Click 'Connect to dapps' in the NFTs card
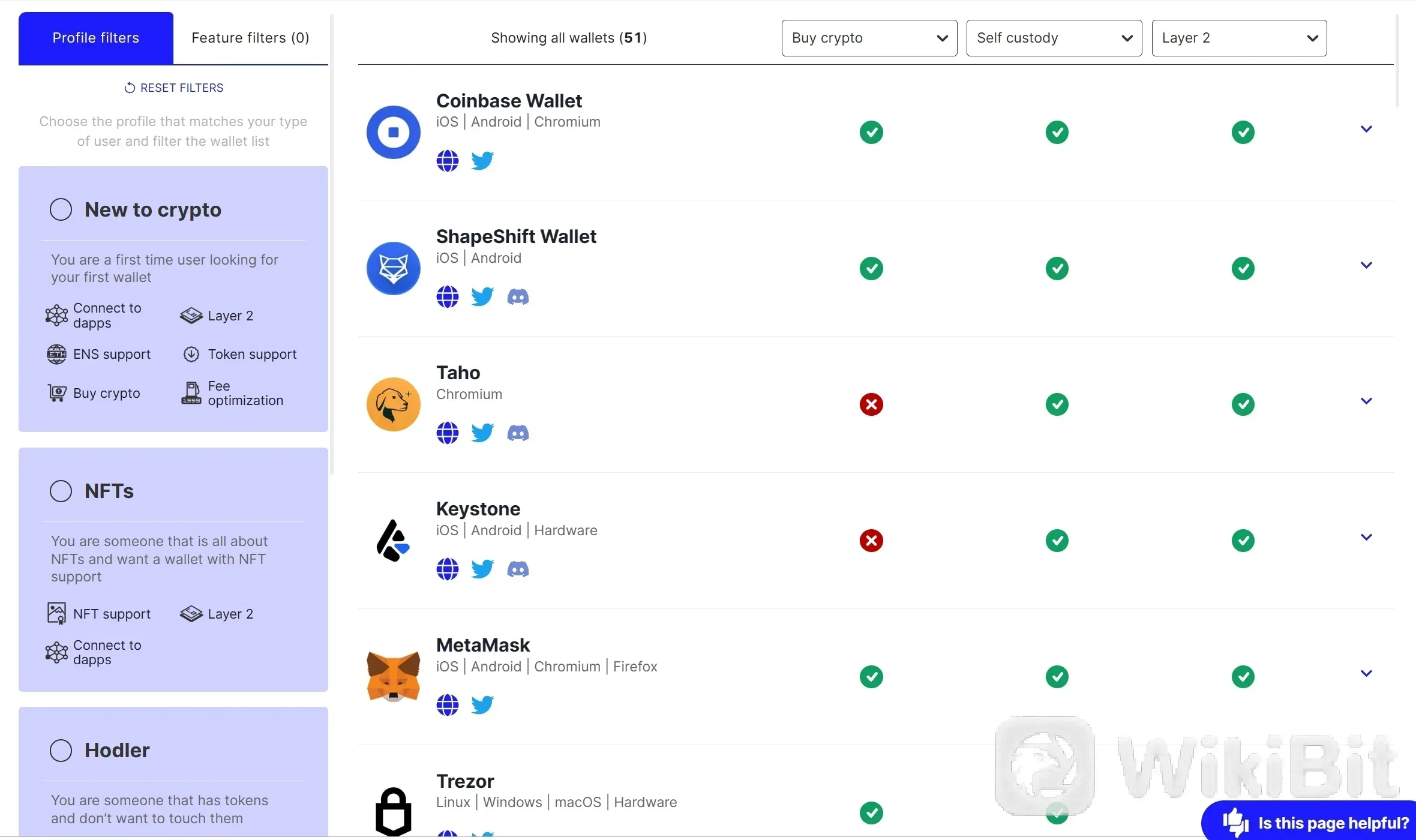1416x840 pixels. 107,653
